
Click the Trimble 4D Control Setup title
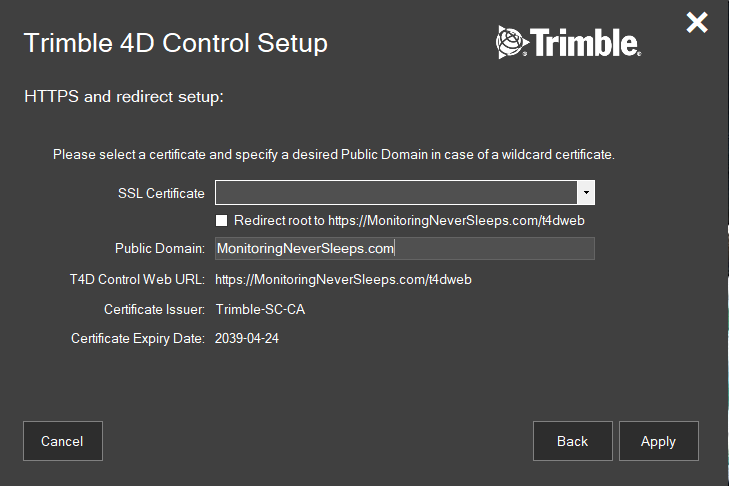coord(175,43)
